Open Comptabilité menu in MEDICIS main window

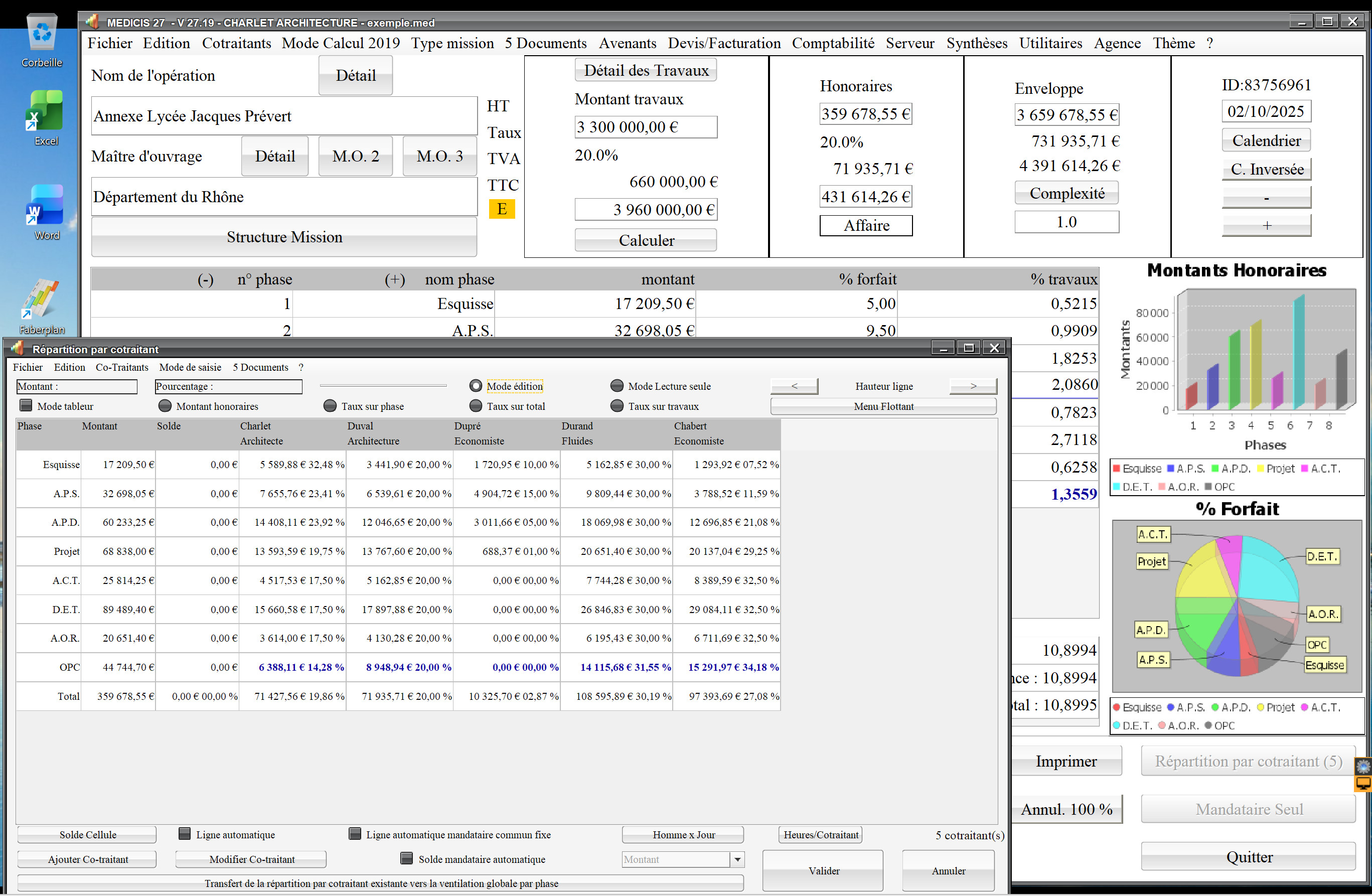point(833,43)
